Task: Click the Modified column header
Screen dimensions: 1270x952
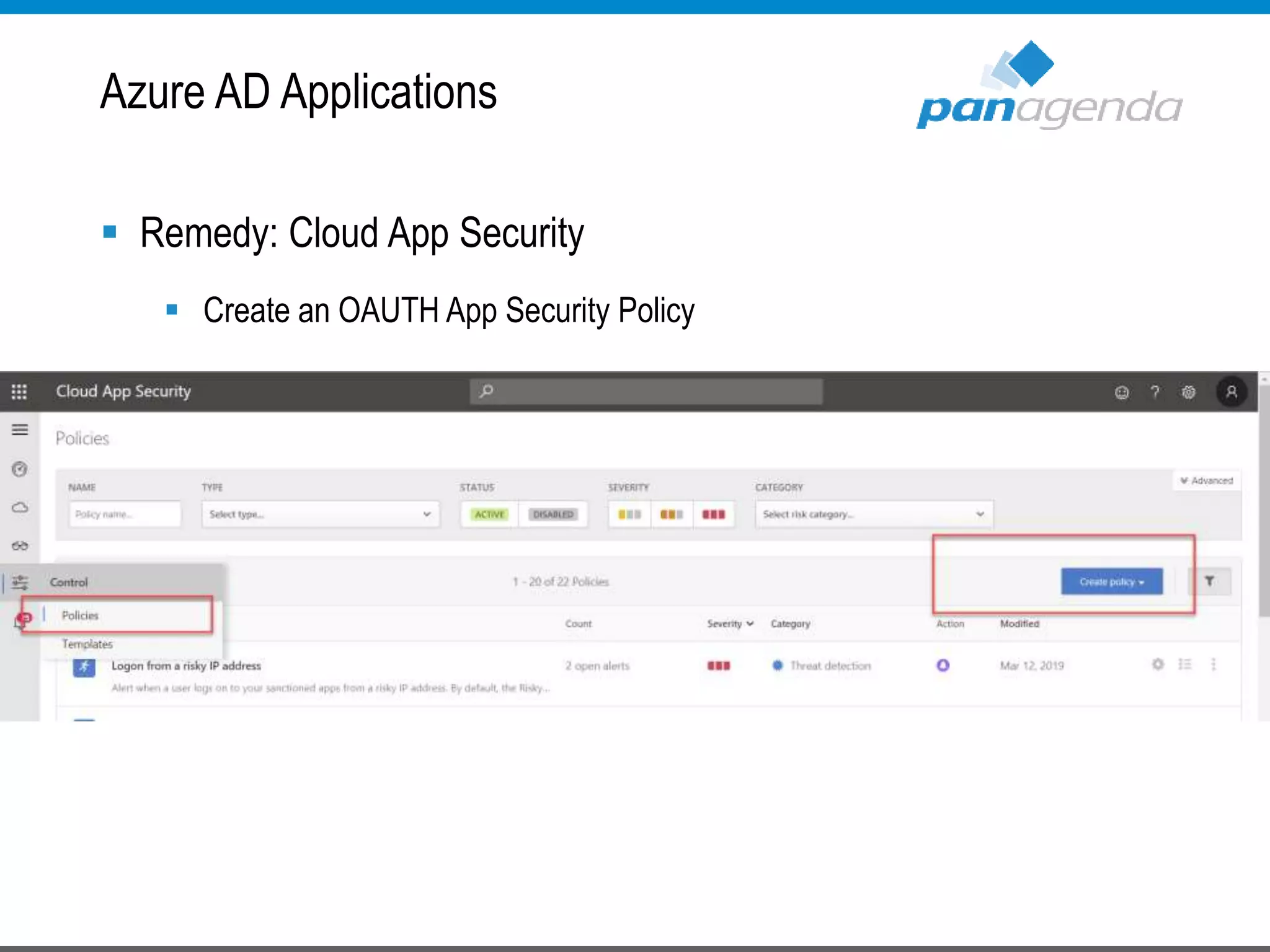Action: [1019, 624]
